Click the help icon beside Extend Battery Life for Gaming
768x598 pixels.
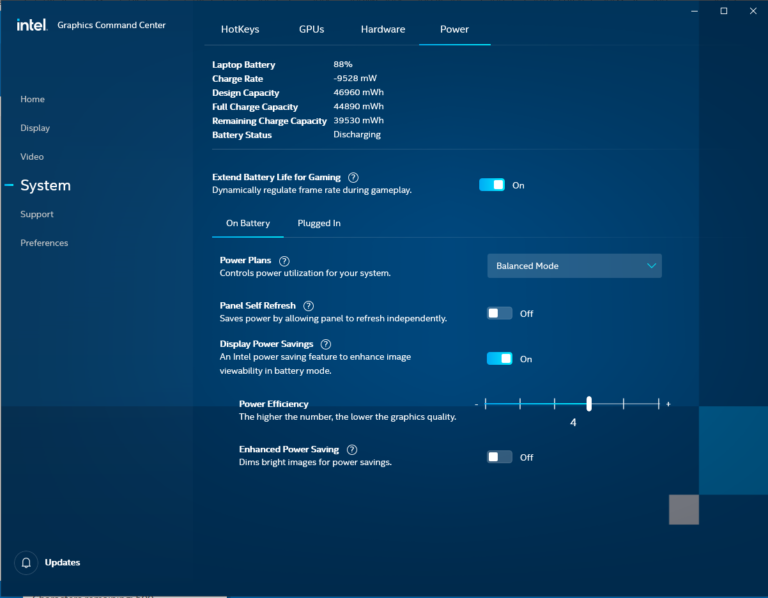coord(353,177)
